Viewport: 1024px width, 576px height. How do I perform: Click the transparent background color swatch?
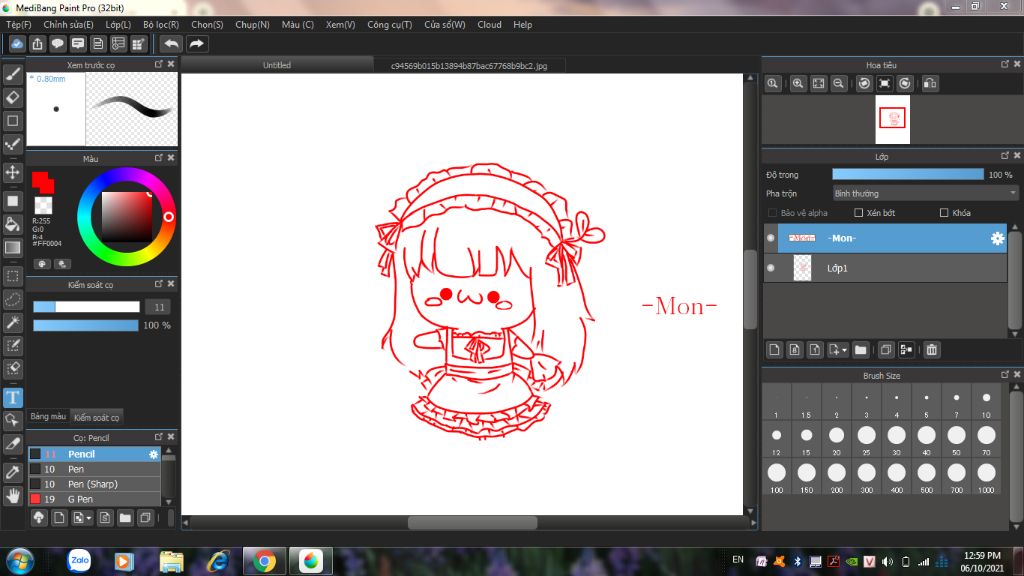tap(43, 205)
